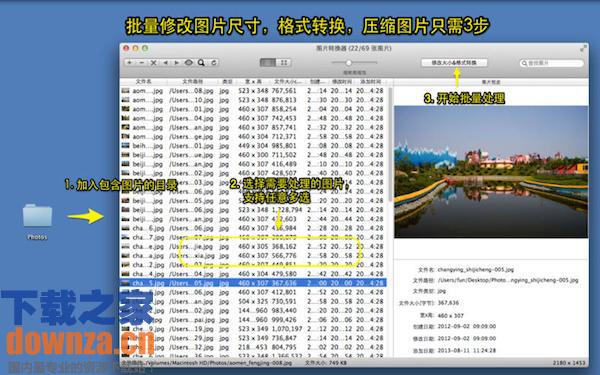Select row with file size 876,813
Screen dimensions: 600x375
point(253,100)
